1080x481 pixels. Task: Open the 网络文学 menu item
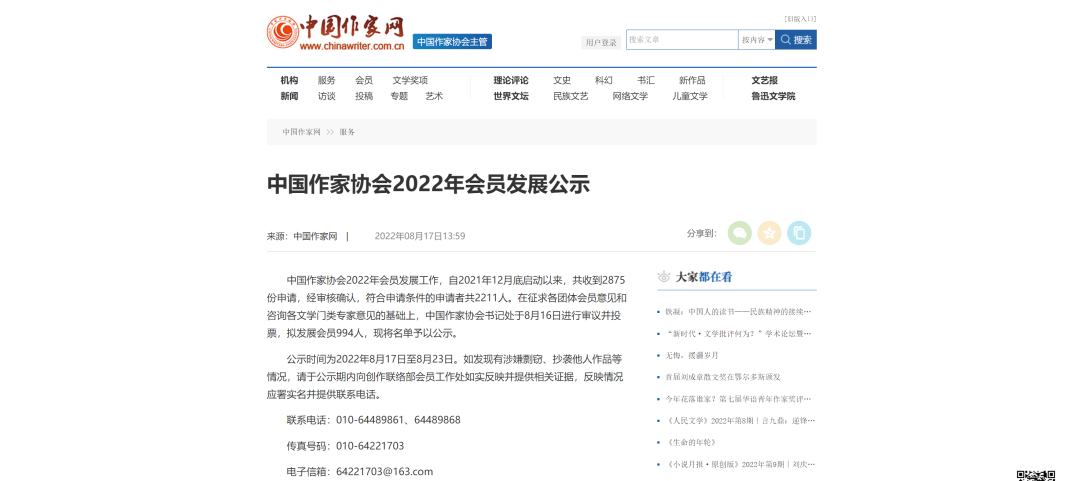coord(630,96)
